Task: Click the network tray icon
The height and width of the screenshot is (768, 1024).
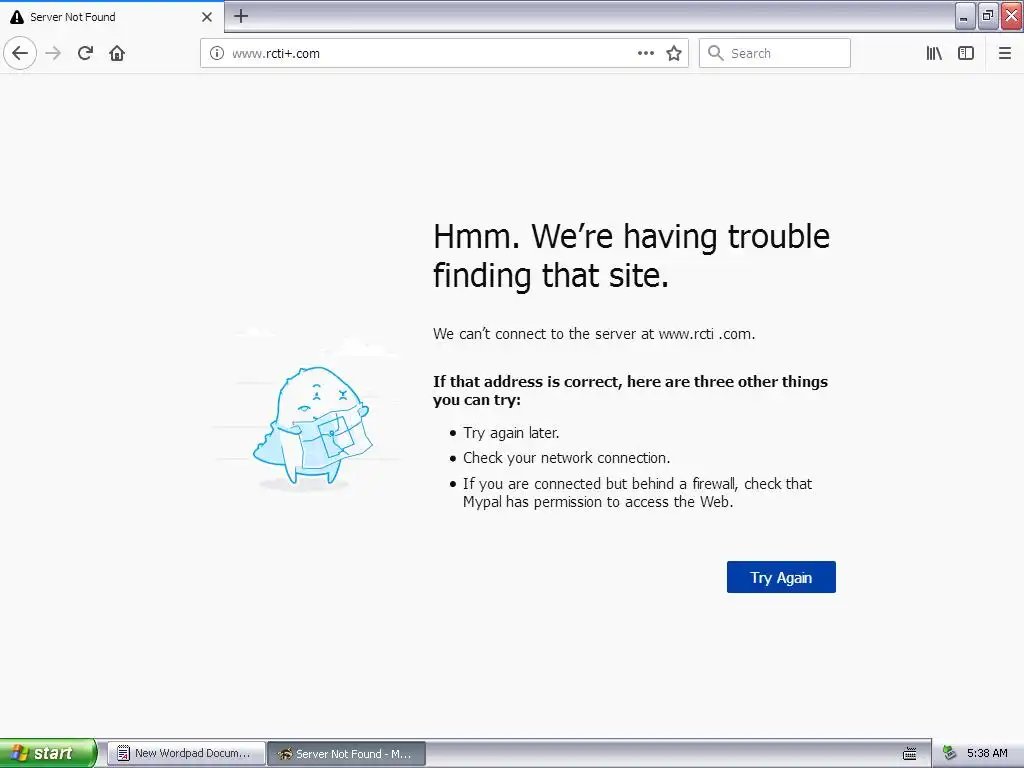Action: (949, 753)
